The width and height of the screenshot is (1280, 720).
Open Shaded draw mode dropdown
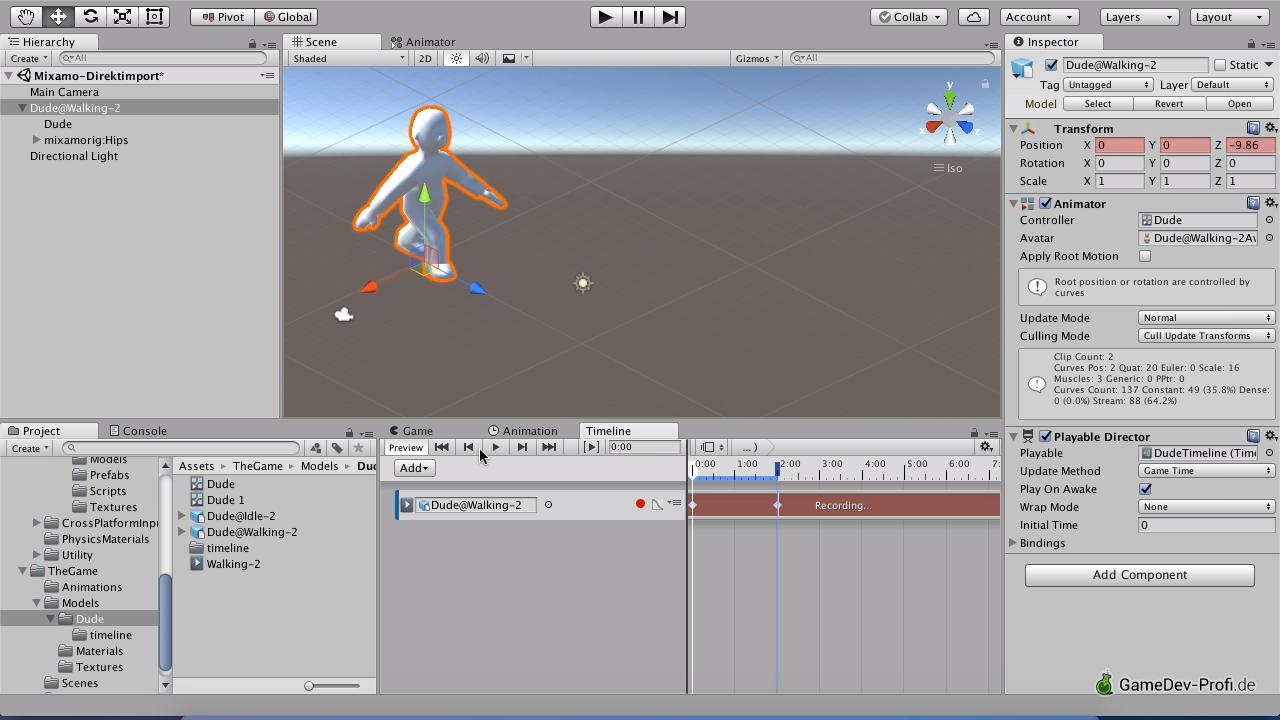click(348, 58)
